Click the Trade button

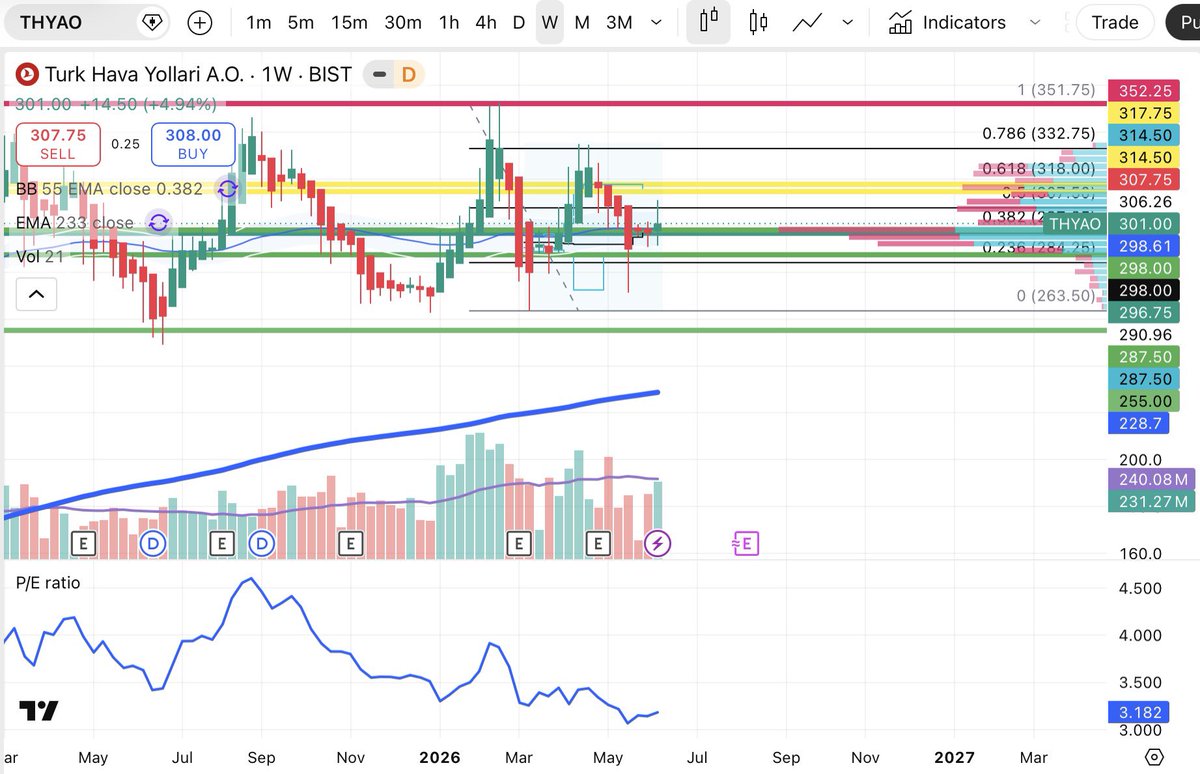[1115, 22]
